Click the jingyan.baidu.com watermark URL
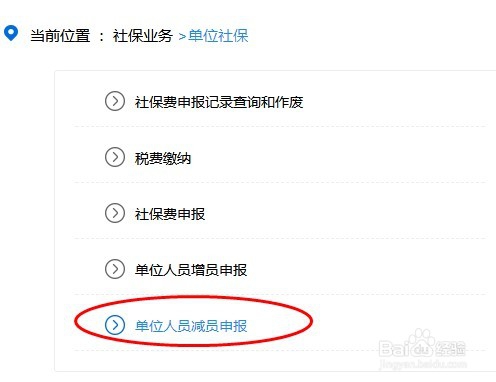The image size is (496, 382). click(423, 363)
